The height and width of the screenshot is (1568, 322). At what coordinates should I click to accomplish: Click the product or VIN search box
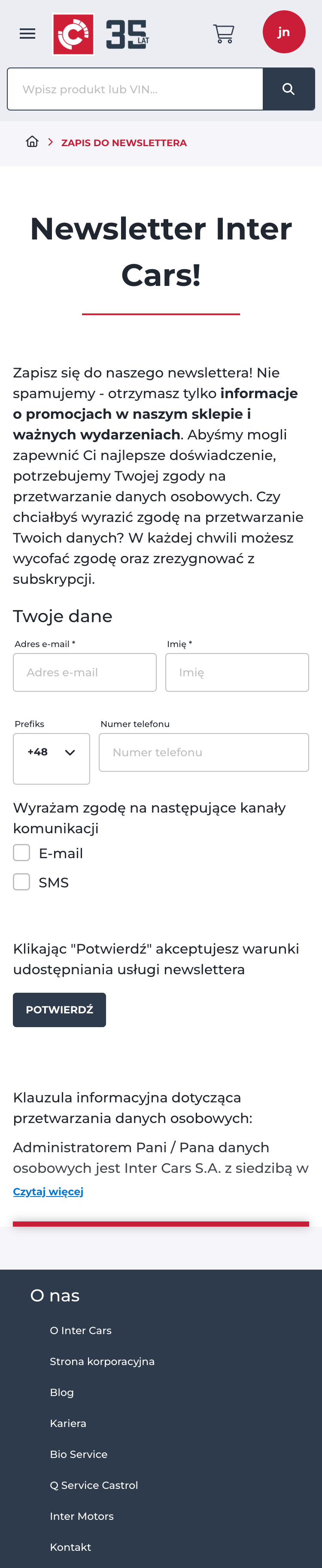[135, 89]
